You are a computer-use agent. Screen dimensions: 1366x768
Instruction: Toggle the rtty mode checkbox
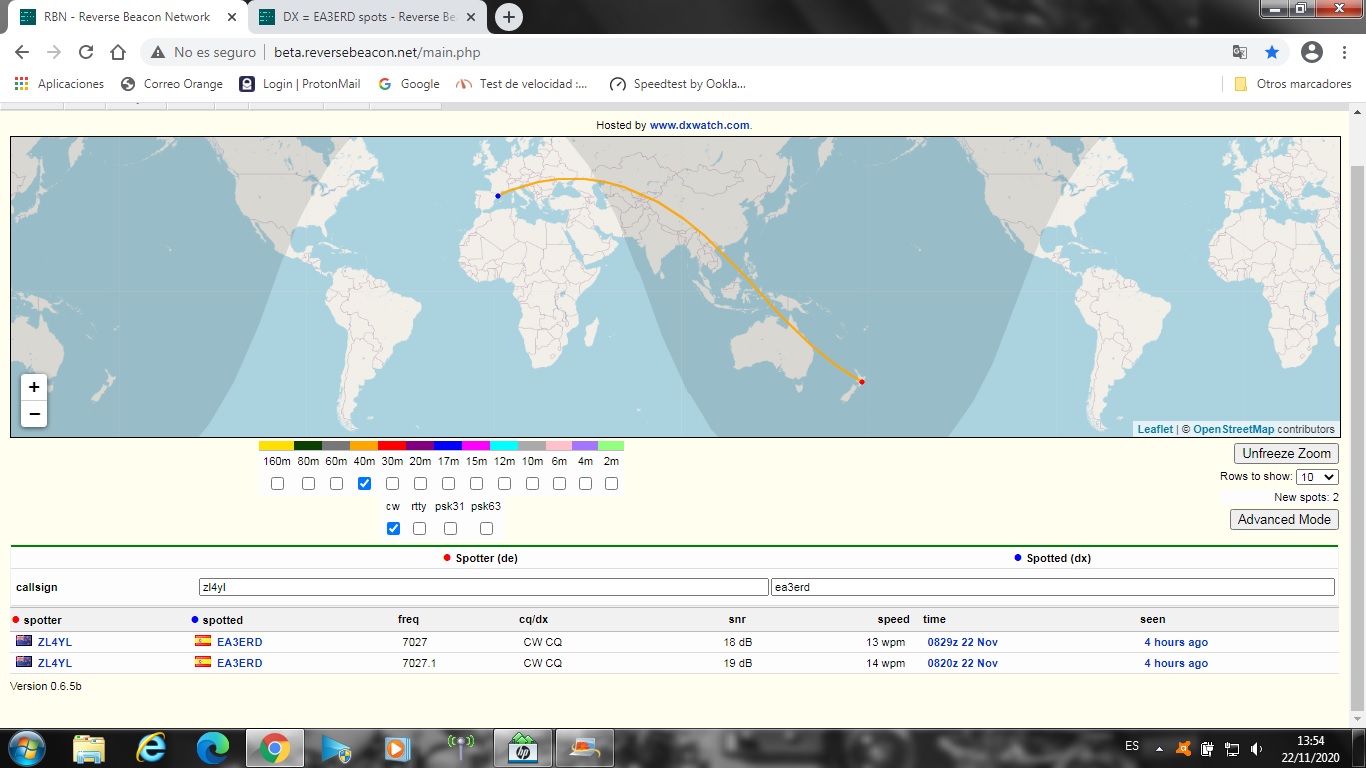[x=419, y=528]
